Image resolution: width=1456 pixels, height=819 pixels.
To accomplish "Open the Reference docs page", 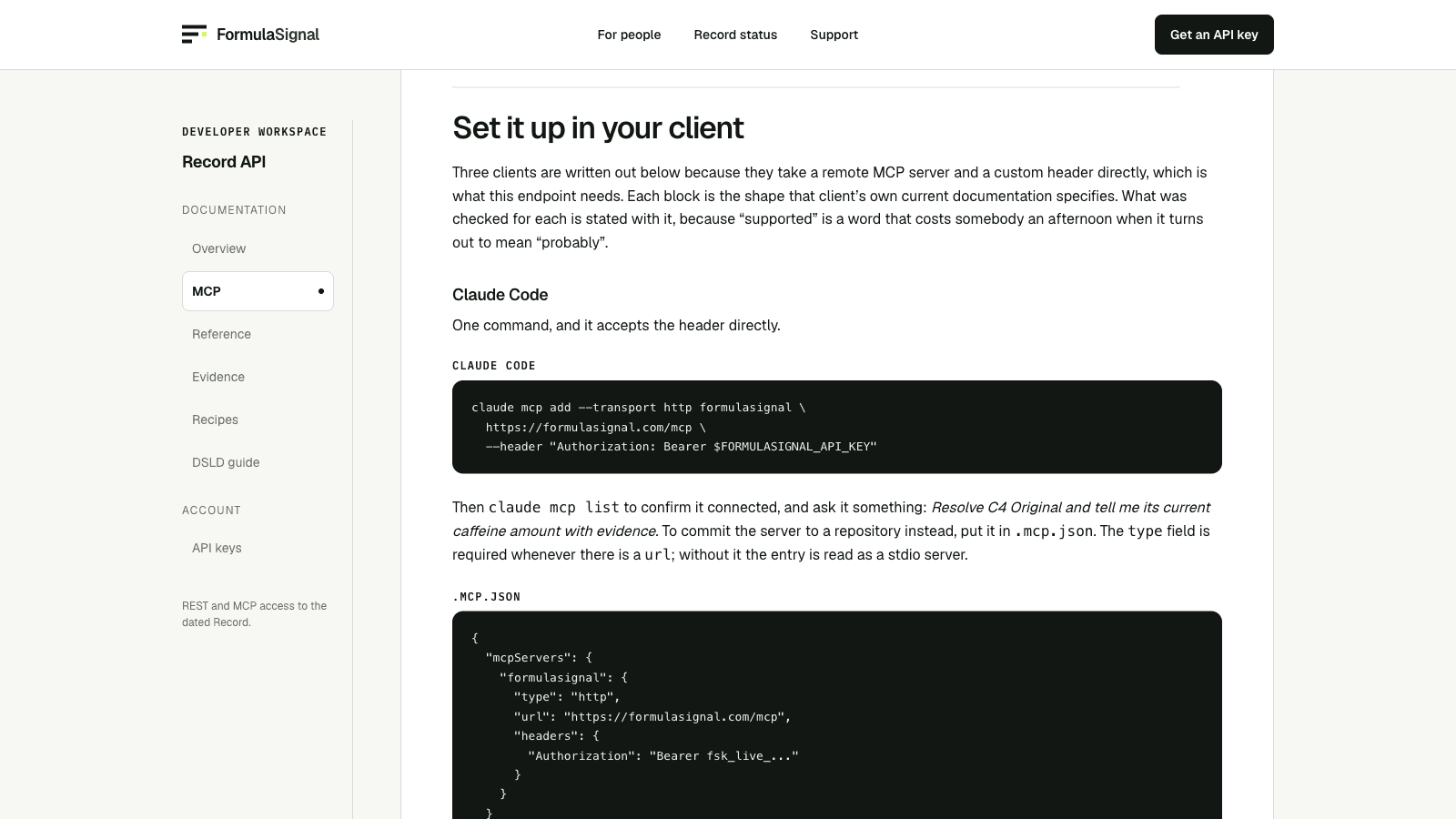I will 258,334.
